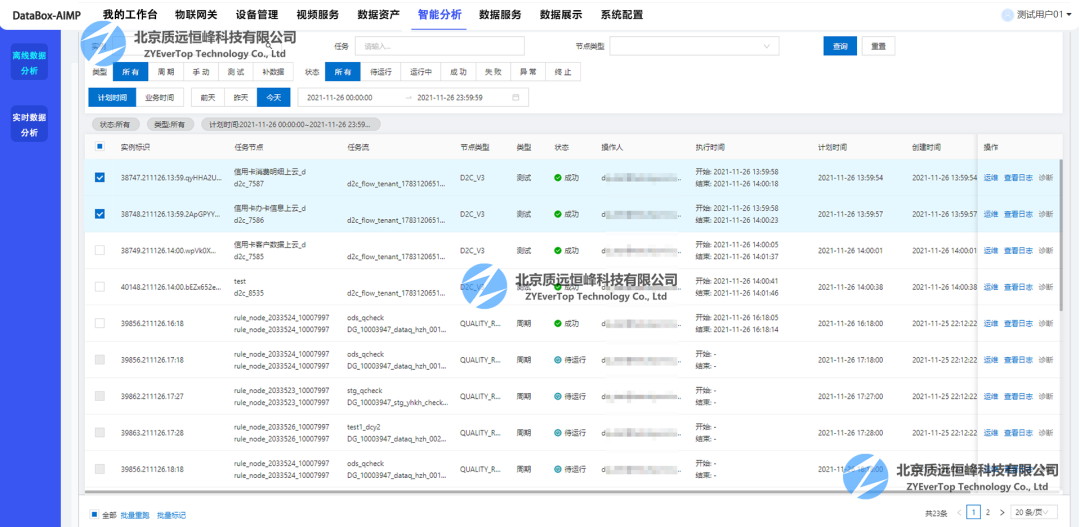The width and height of the screenshot is (1080, 527).
Task: Filter status by 终止
Action: coord(563,72)
